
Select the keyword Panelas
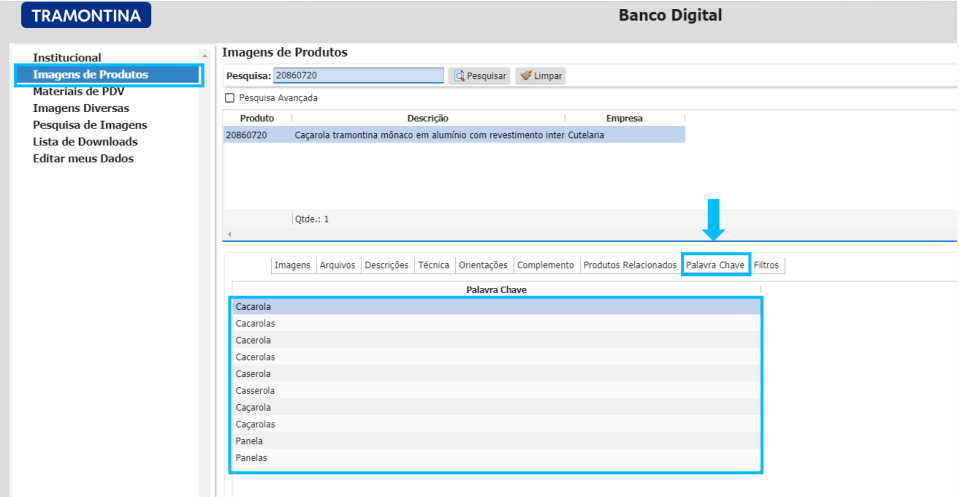pos(496,458)
